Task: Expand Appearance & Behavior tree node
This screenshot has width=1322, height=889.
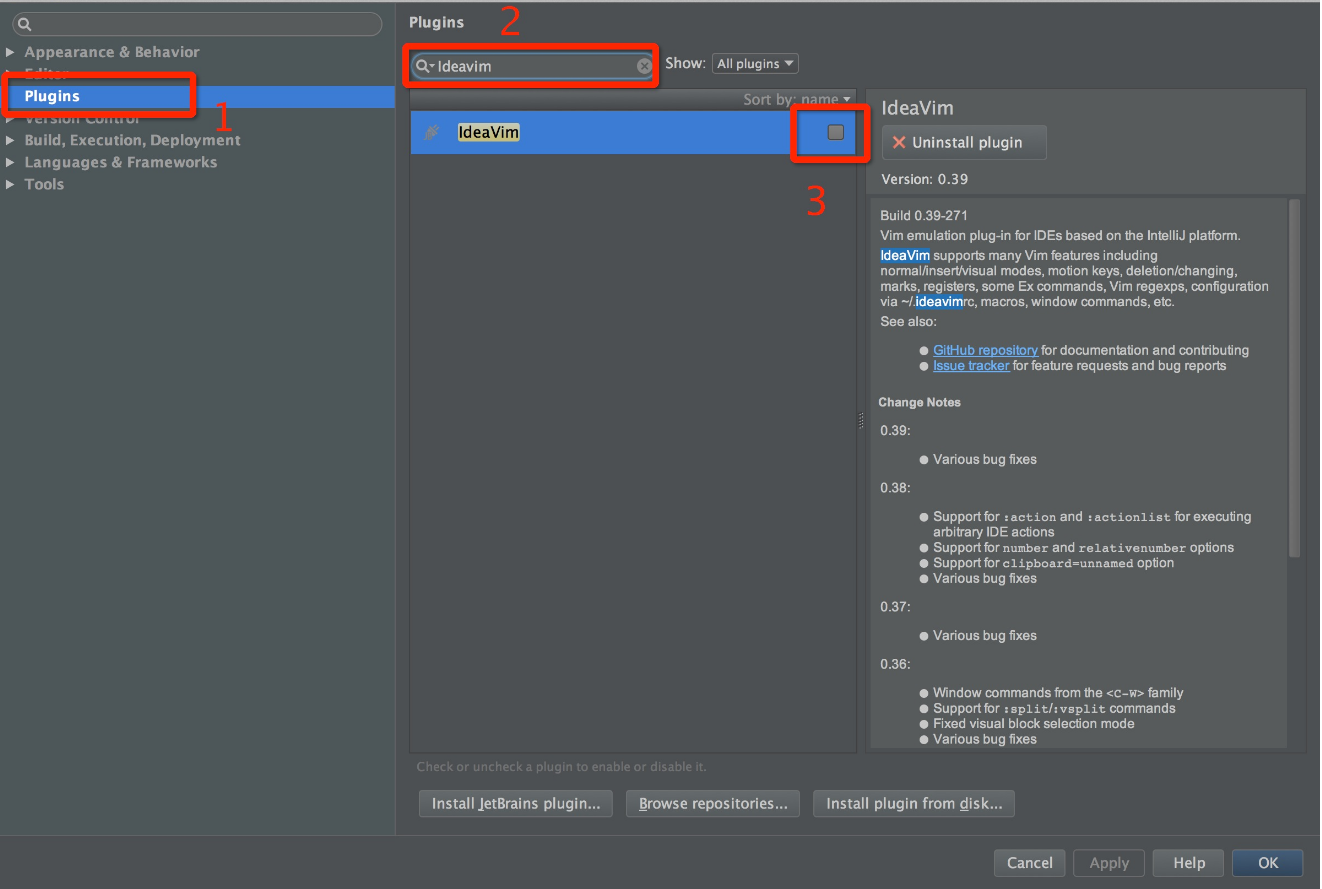Action: 10,52
